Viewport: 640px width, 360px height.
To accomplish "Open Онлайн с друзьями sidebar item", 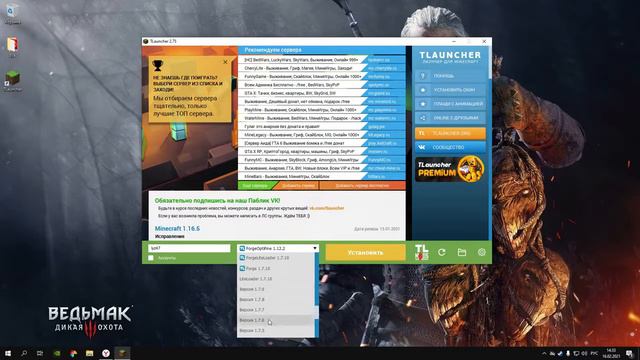I will [x=450, y=118].
